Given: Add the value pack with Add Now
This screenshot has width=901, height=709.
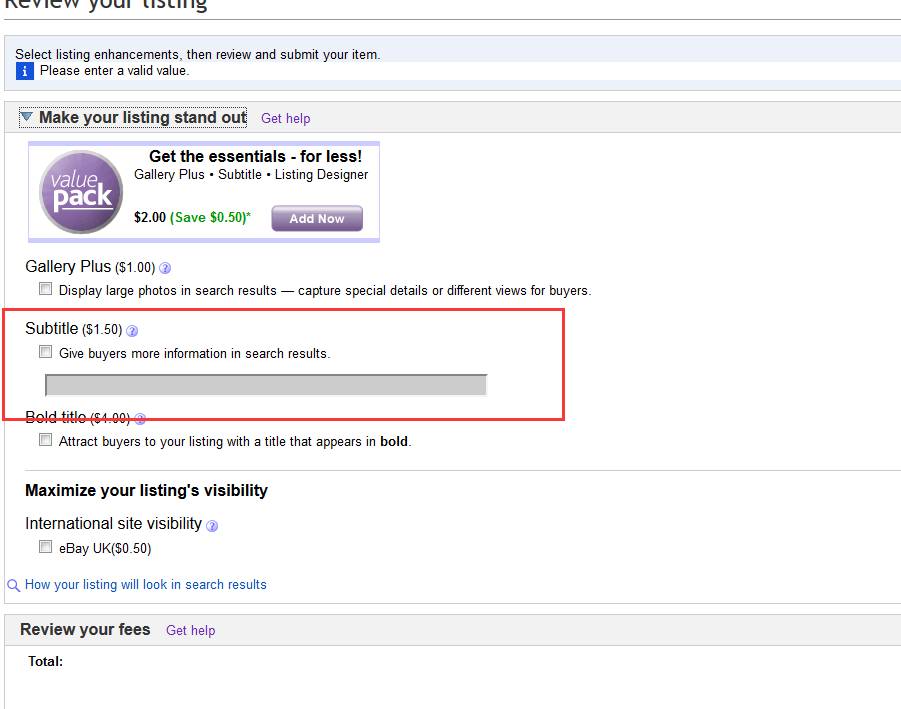Looking at the screenshot, I should (x=317, y=218).
